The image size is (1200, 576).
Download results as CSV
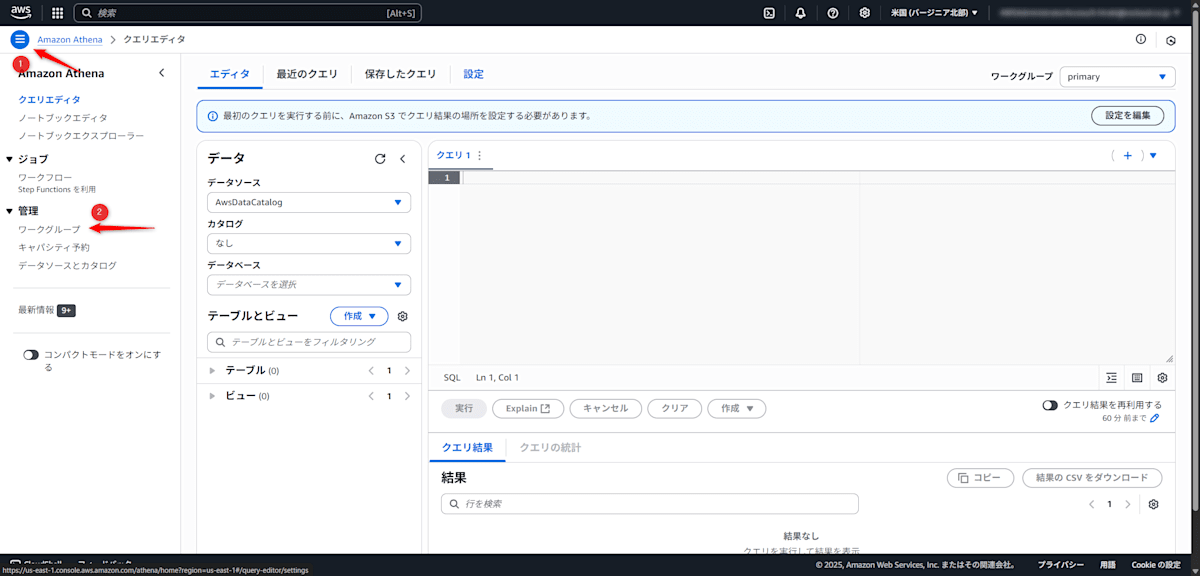pos(1092,478)
